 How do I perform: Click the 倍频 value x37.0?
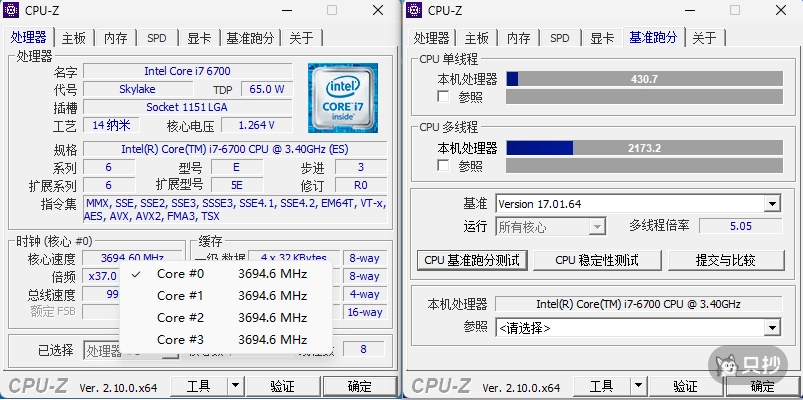102,276
